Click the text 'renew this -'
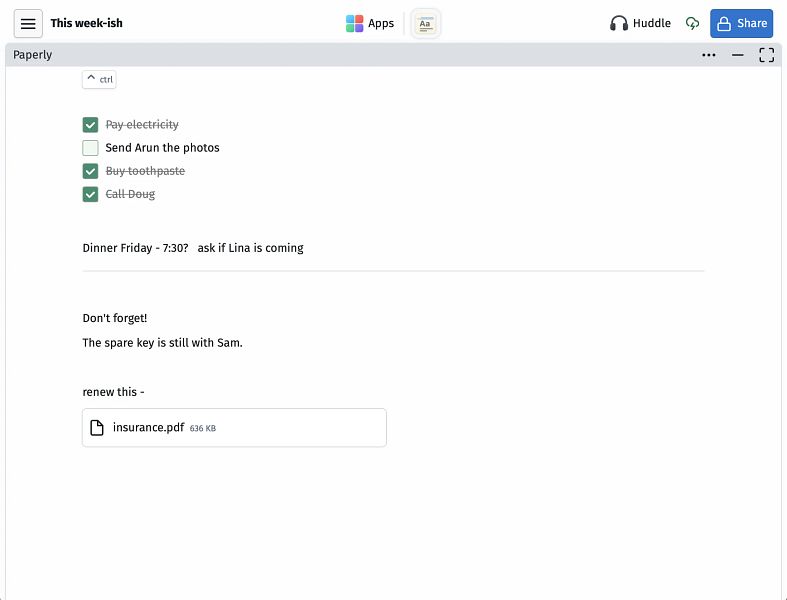The height and width of the screenshot is (600, 787). point(113,392)
